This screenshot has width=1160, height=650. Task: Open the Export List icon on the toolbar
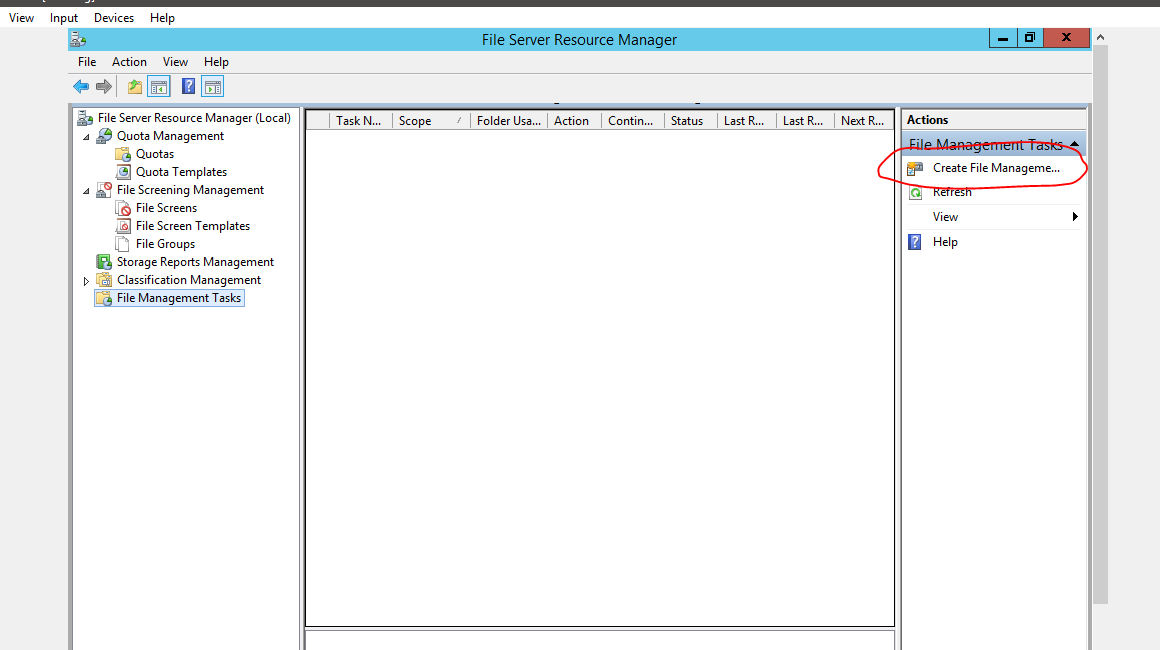tap(133, 86)
